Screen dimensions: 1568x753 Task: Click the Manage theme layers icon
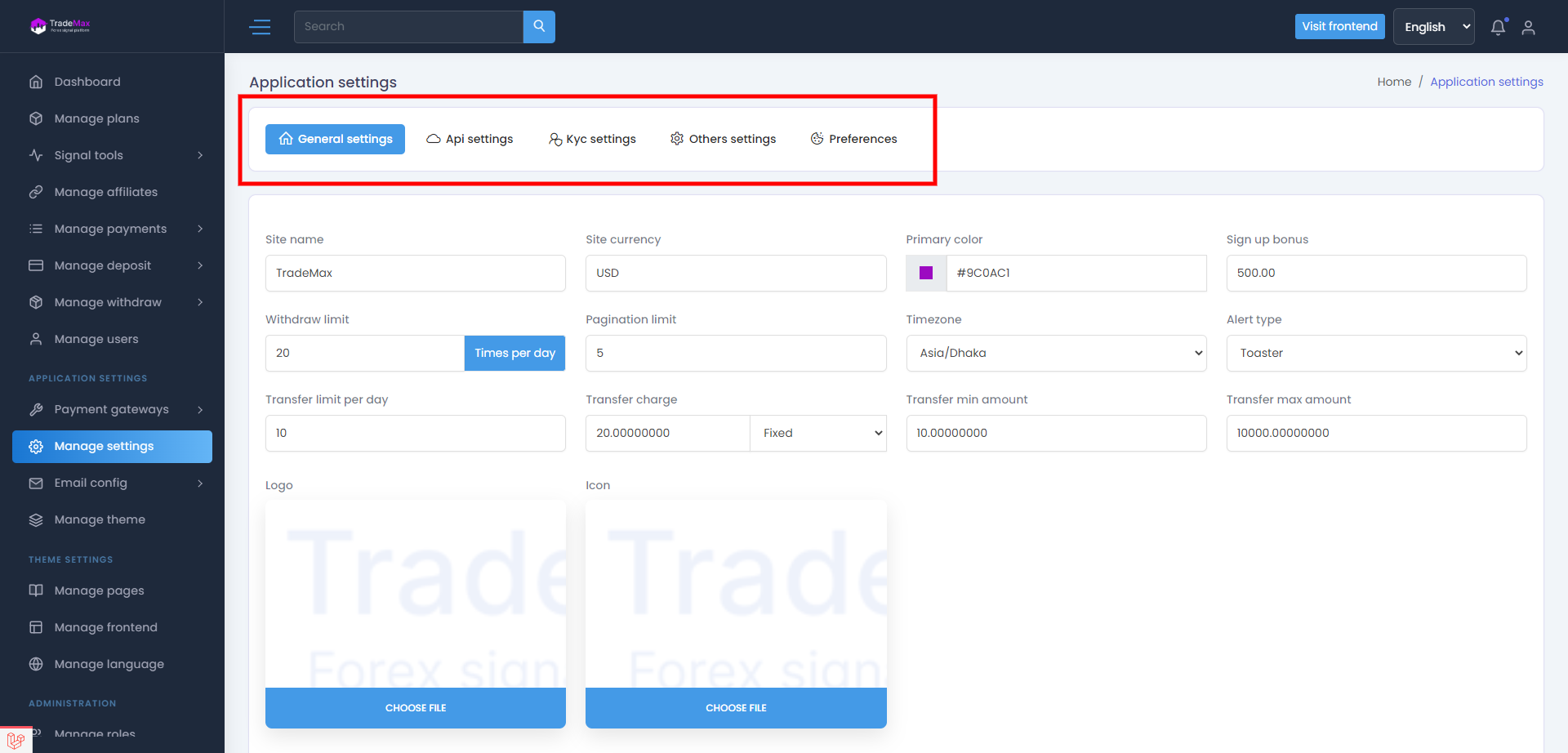(36, 519)
